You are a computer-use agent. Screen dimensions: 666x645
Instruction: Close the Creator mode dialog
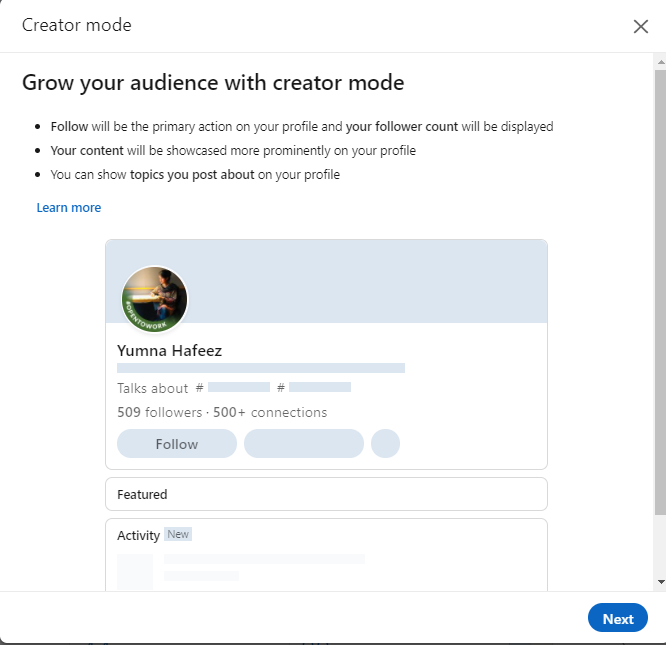coord(641,26)
